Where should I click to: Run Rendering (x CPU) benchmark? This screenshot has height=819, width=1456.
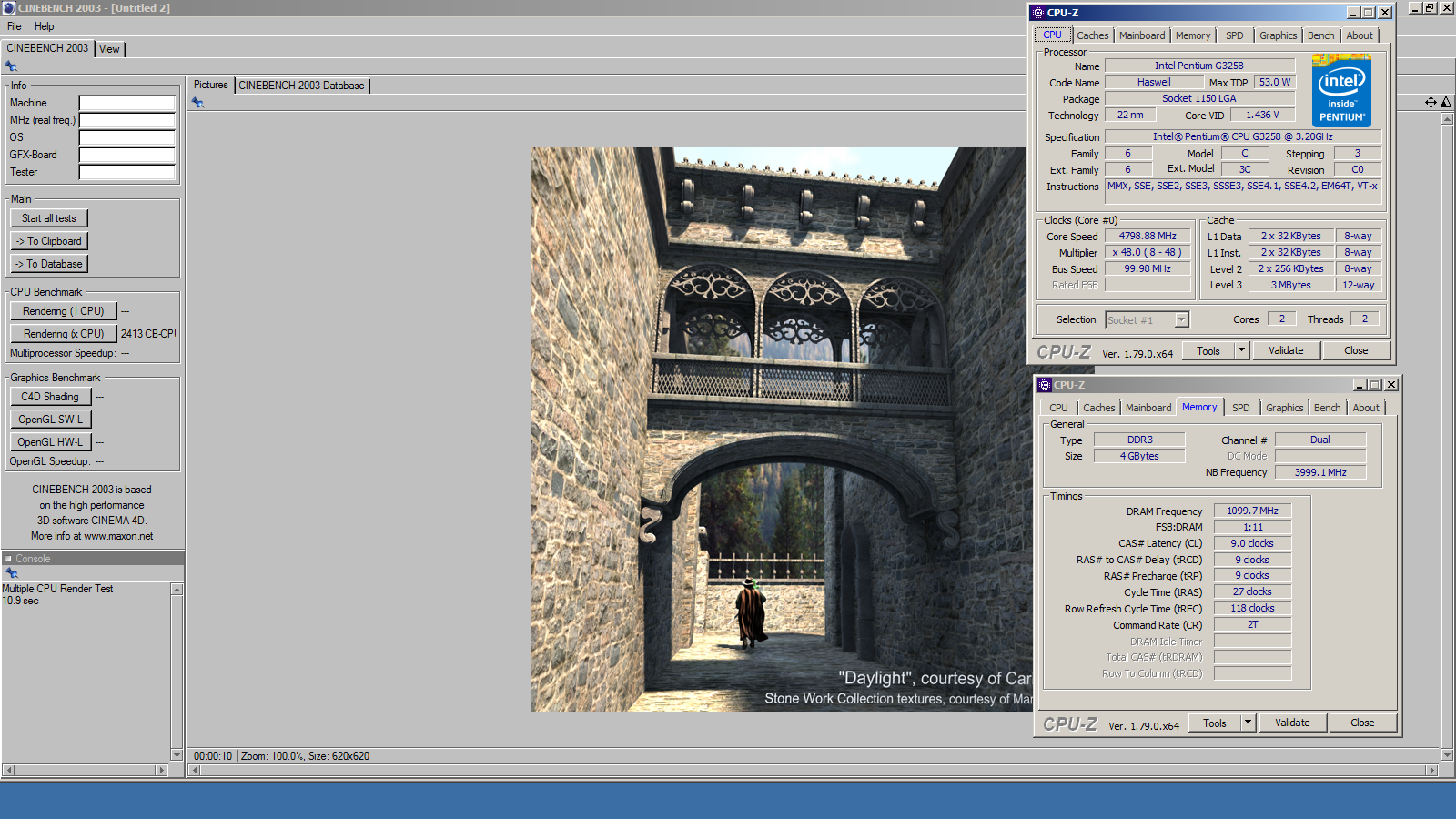[64, 334]
